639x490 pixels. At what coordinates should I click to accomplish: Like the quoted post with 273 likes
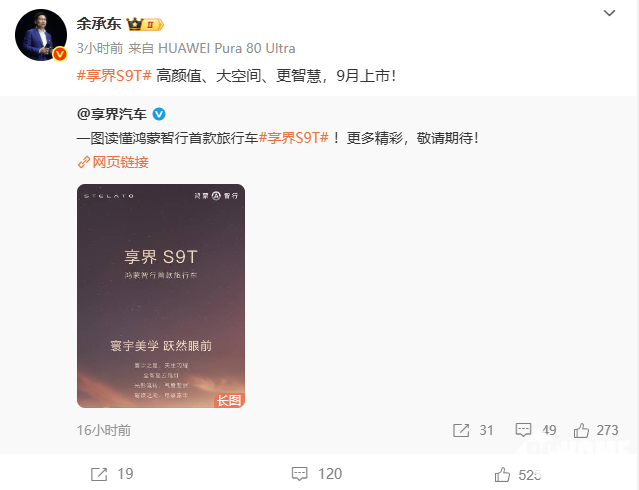pos(596,430)
